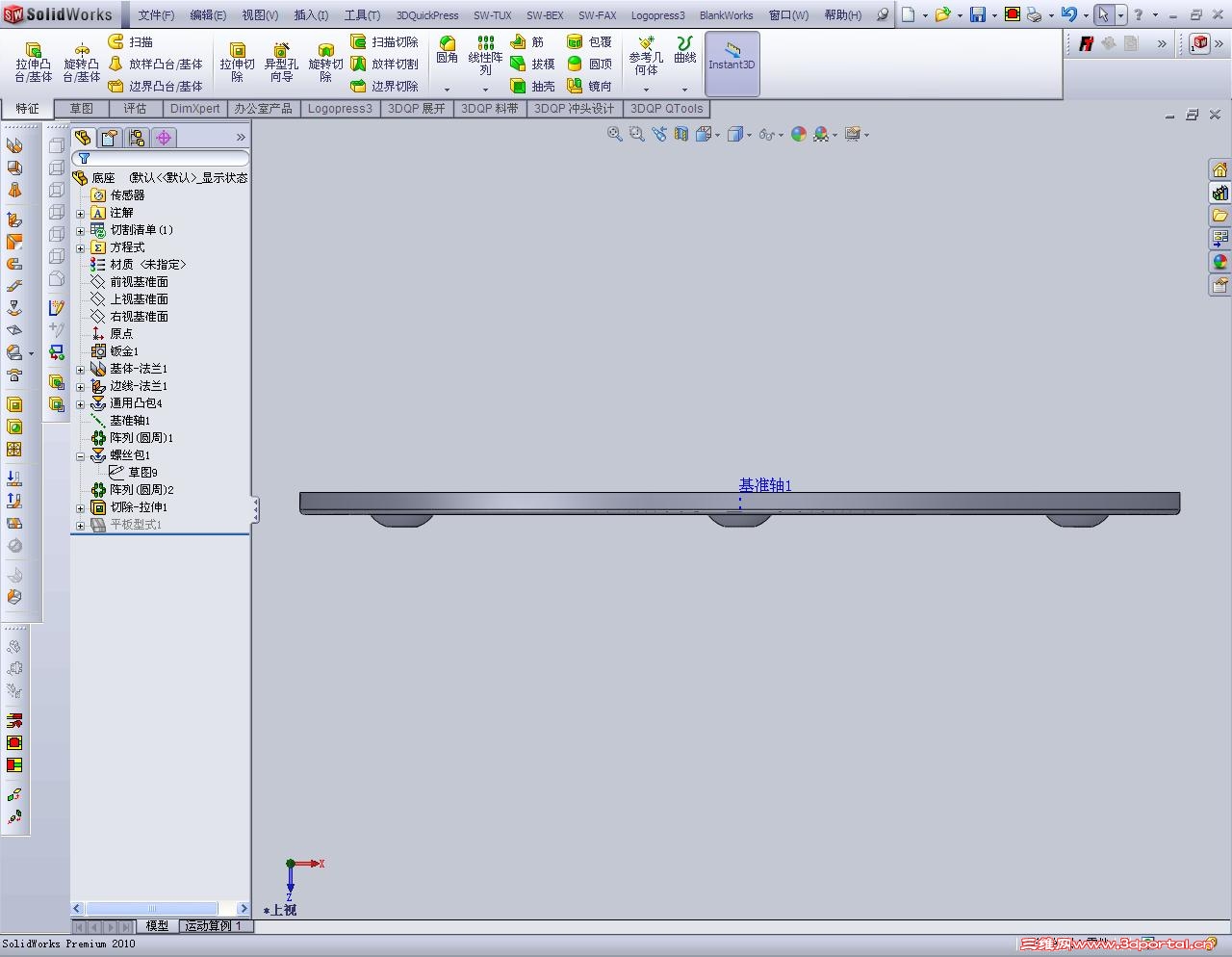Viewport: 1232px width, 957px height.
Task: Open the 曲线 curves tool
Action: pos(684,50)
